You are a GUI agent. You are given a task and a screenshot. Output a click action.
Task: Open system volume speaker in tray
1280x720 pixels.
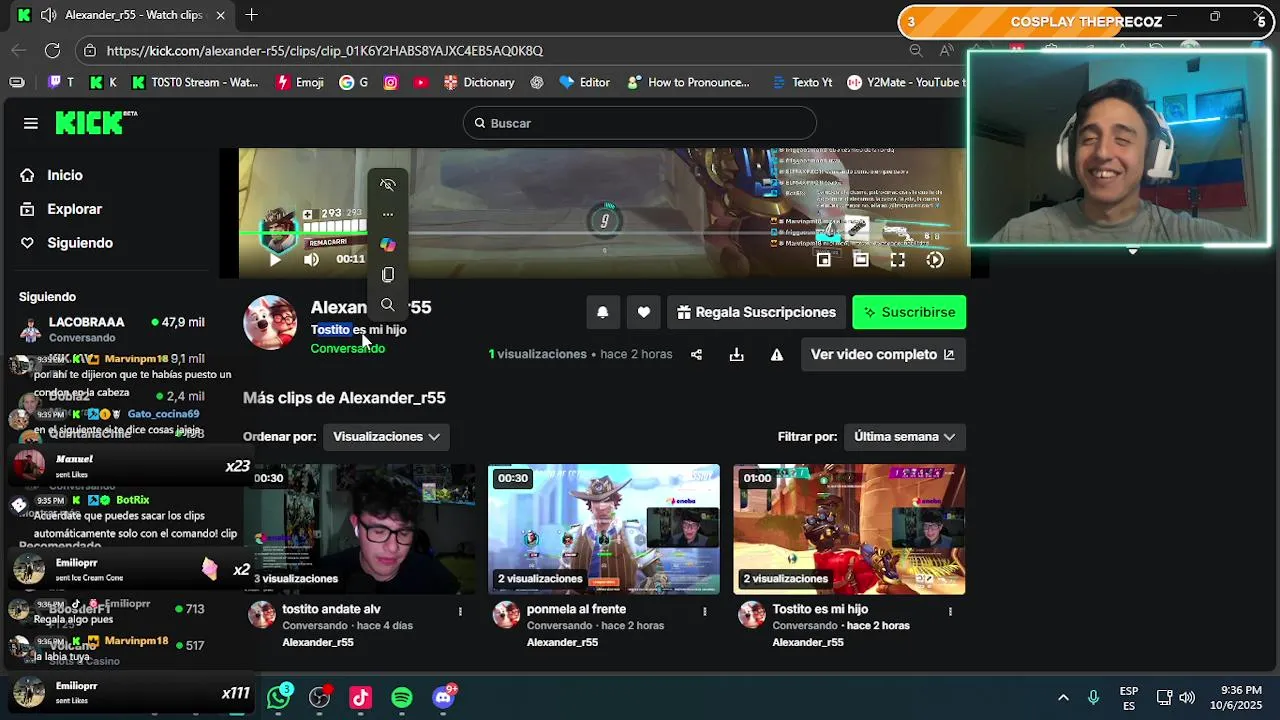[x=1187, y=697]
